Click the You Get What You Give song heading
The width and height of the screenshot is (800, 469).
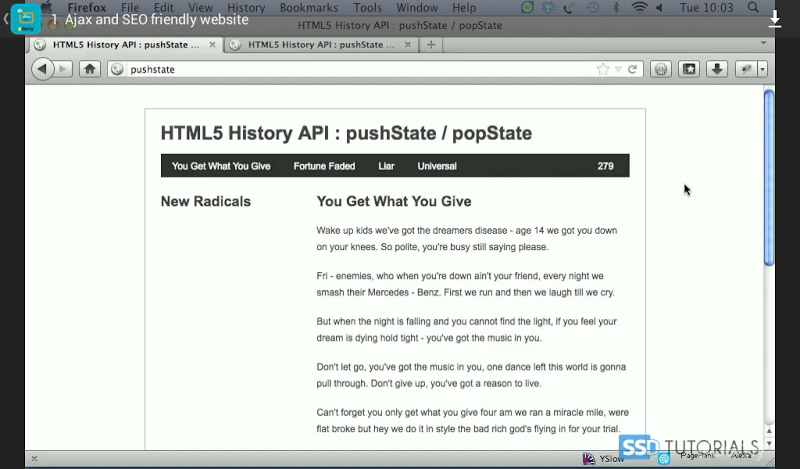pos(394,202)
